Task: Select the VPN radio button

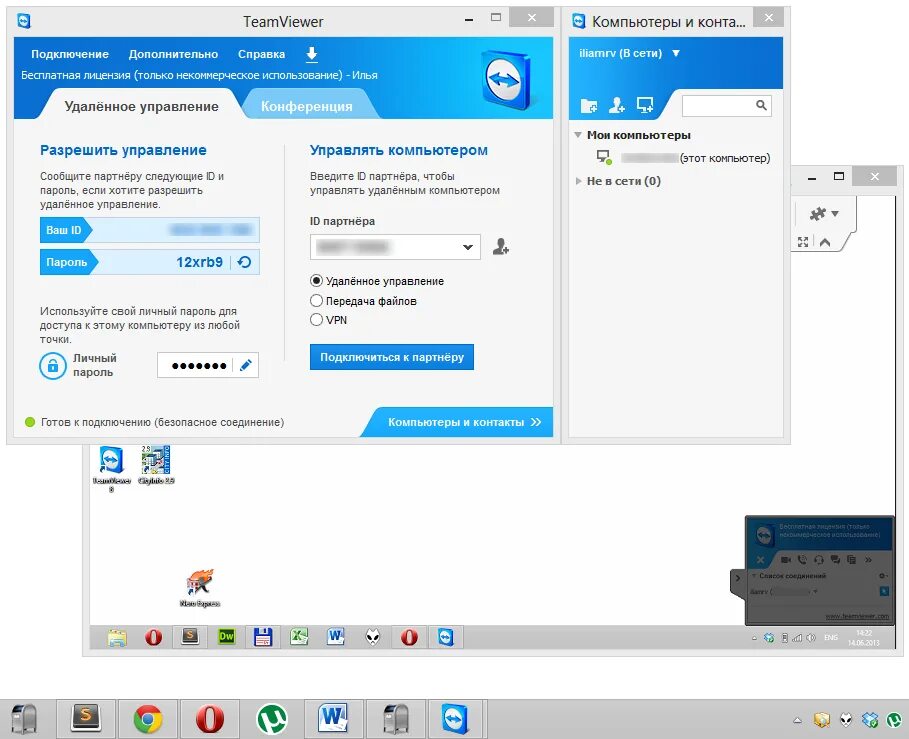Action: [x=316, y=319]
